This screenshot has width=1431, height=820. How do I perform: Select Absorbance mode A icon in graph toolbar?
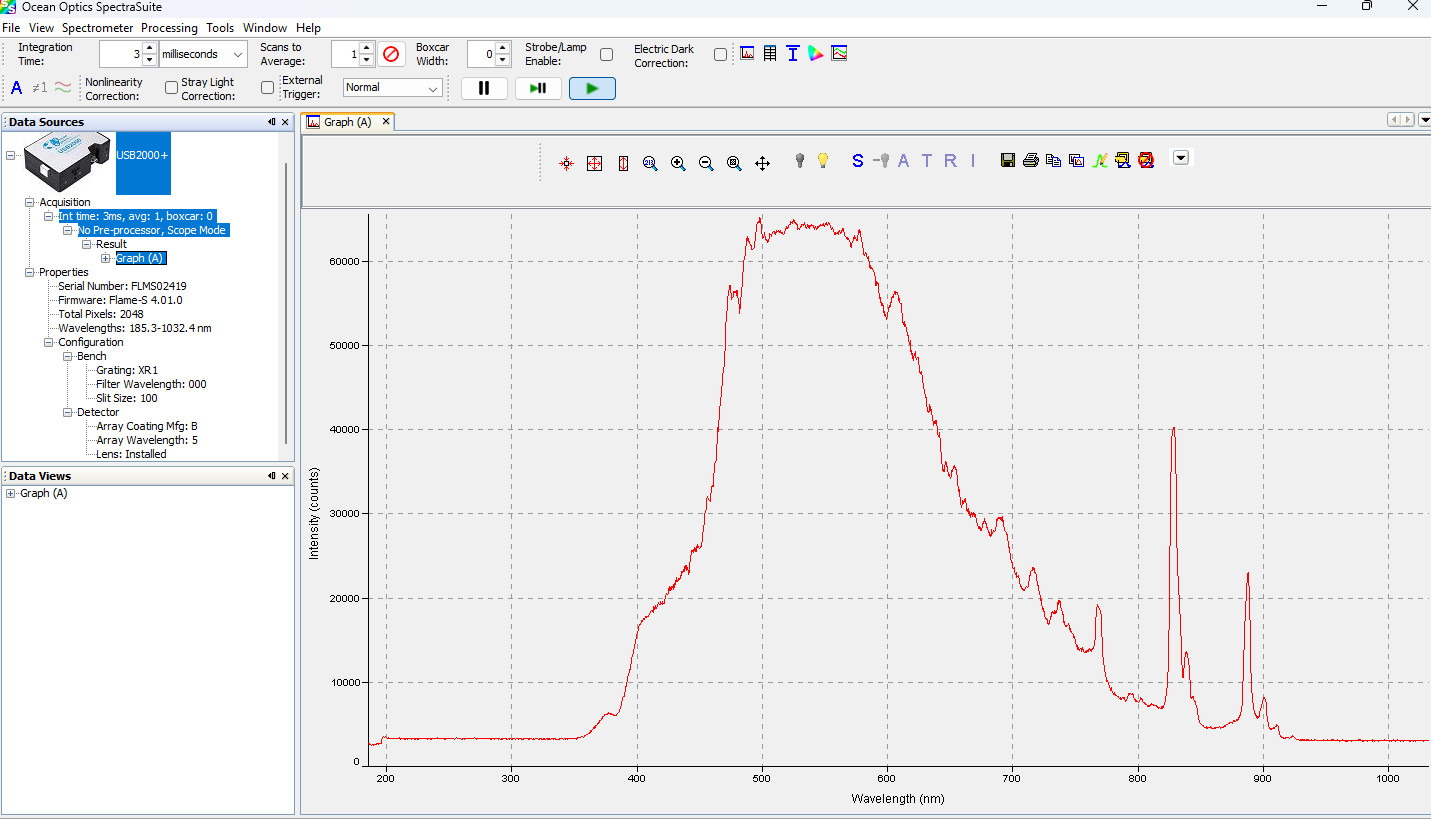point(904,160)
